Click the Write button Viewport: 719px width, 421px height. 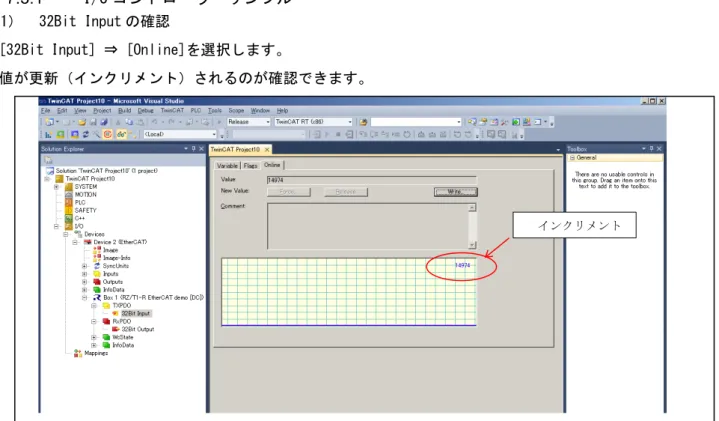(456, 192)
